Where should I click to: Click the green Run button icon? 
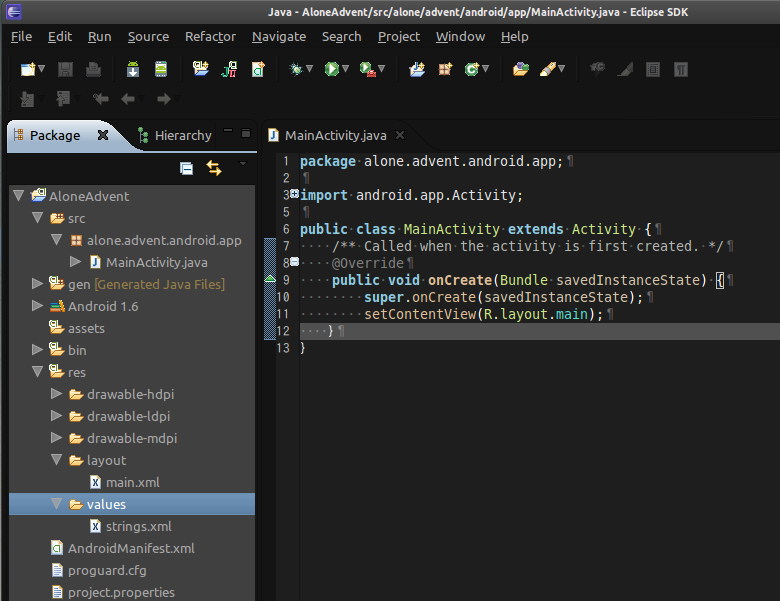[x=331, y=69]
